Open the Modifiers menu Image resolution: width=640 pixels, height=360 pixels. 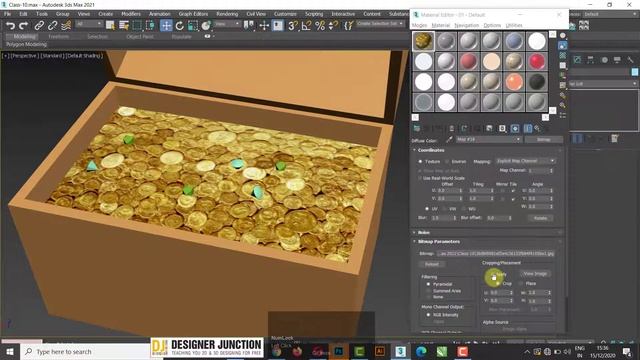pos(131,14)
